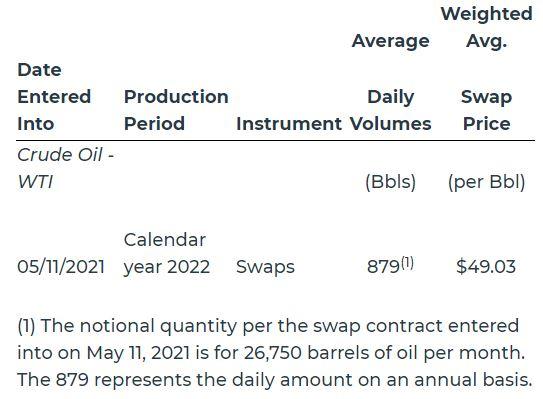
Task: Click the 'Date Entered Into' column header
Action: (x=54, y=97)
